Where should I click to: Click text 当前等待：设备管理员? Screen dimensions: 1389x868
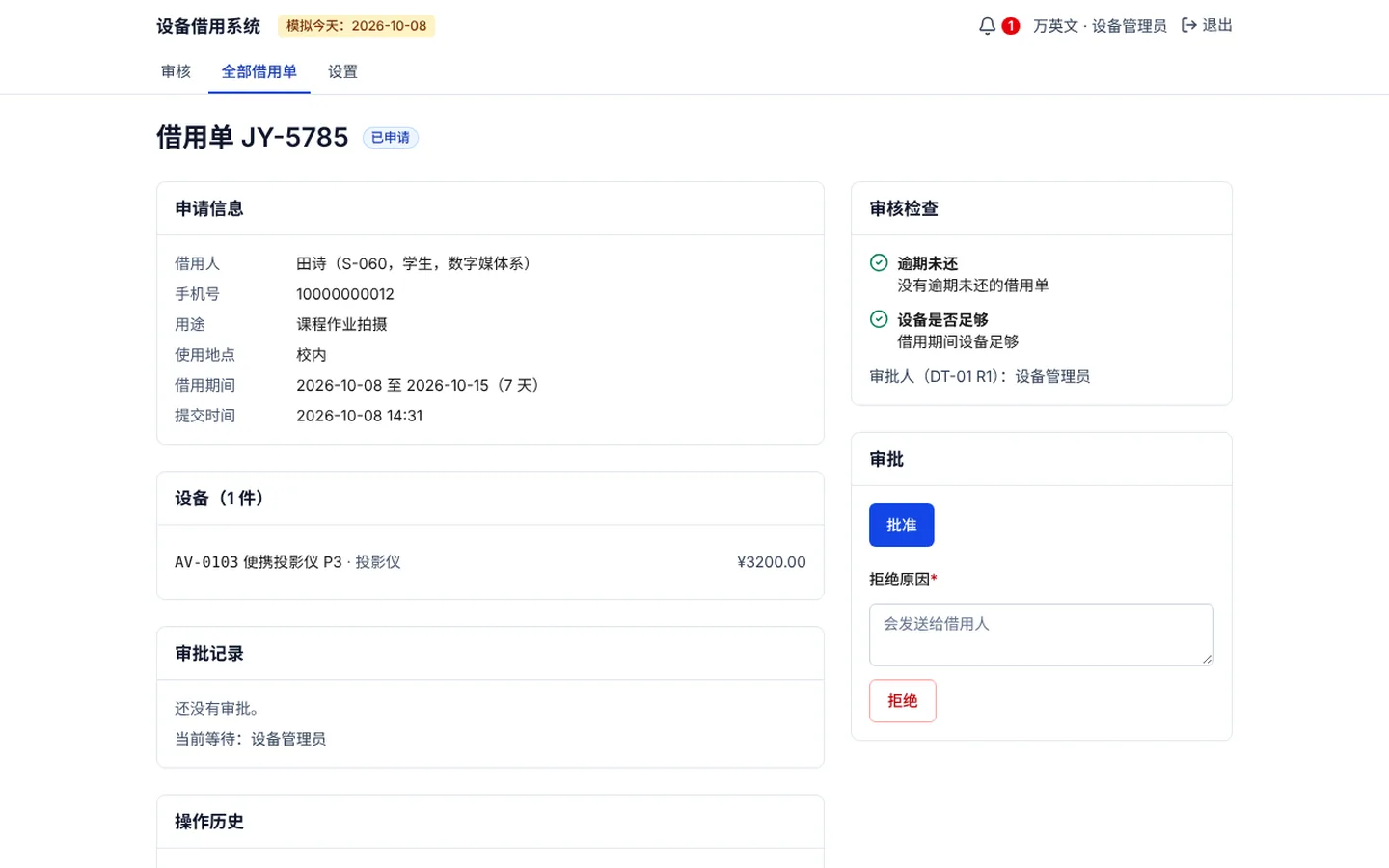pyautogui.click(x=250, y=739)
